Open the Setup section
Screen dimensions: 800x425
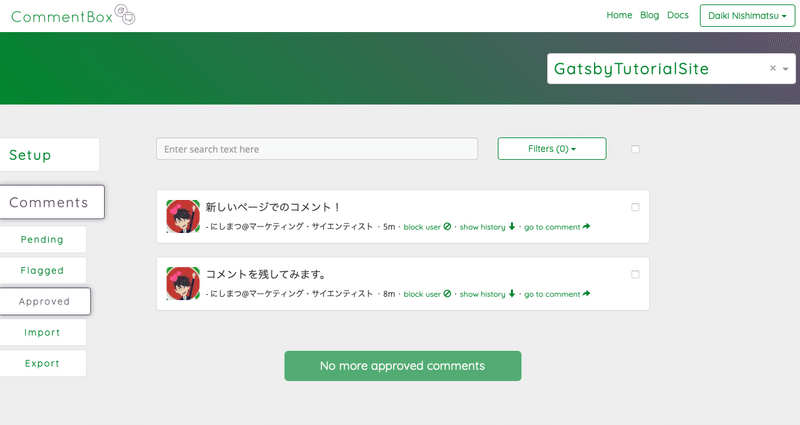pos(49,155)
